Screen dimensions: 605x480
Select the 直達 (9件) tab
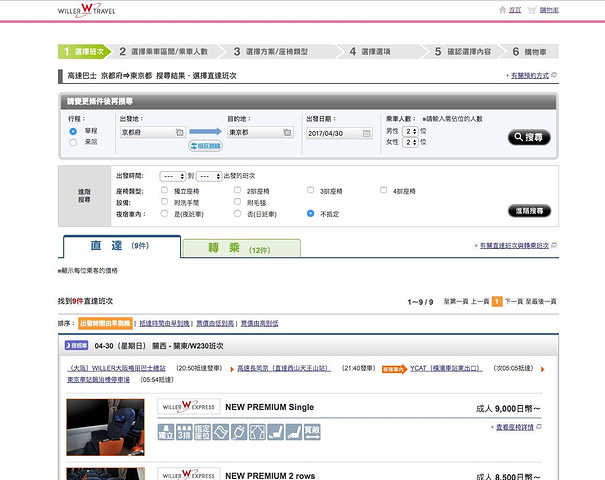(x=121, y=247)
